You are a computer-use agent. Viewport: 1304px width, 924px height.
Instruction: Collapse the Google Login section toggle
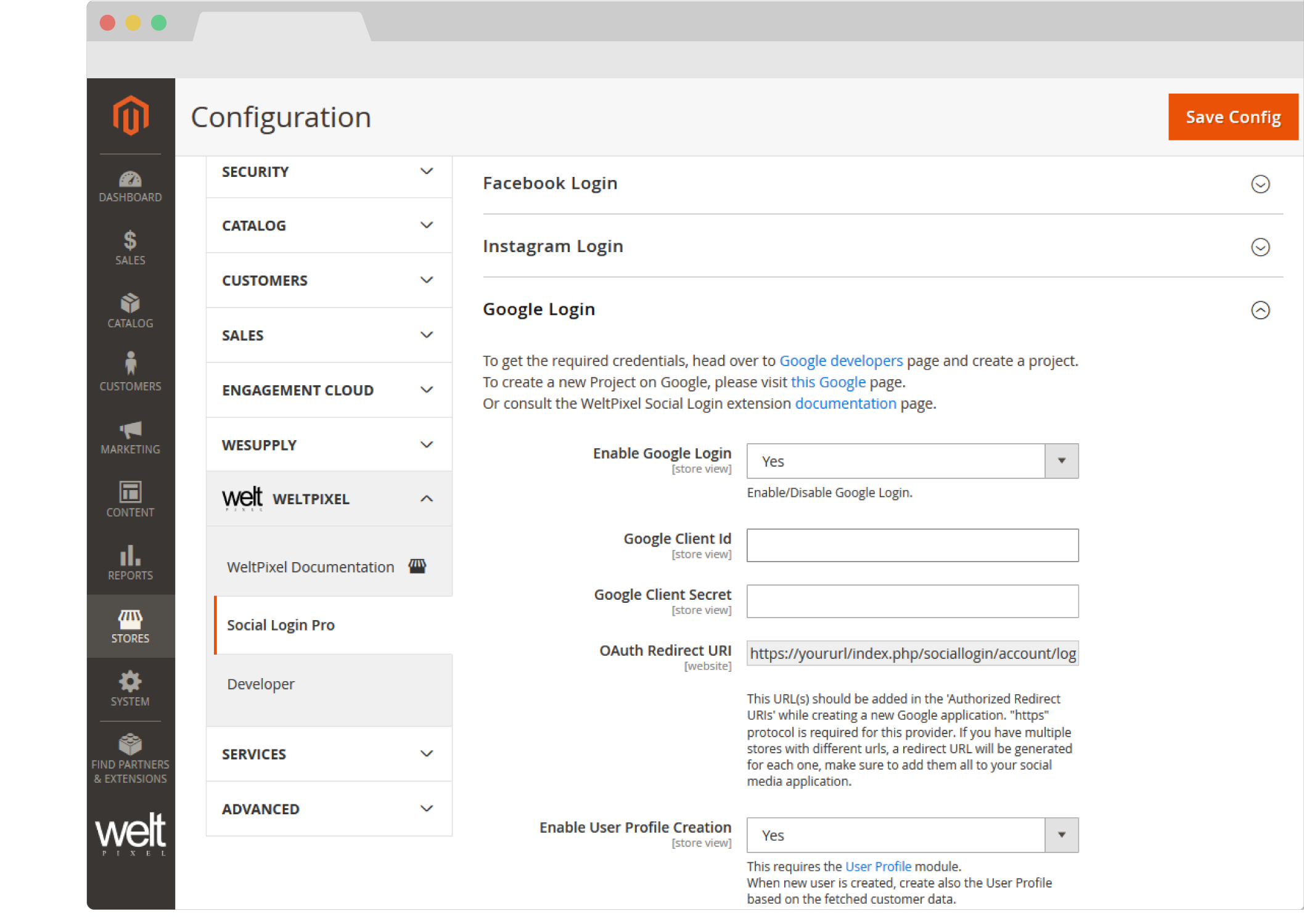(1260, 310)
